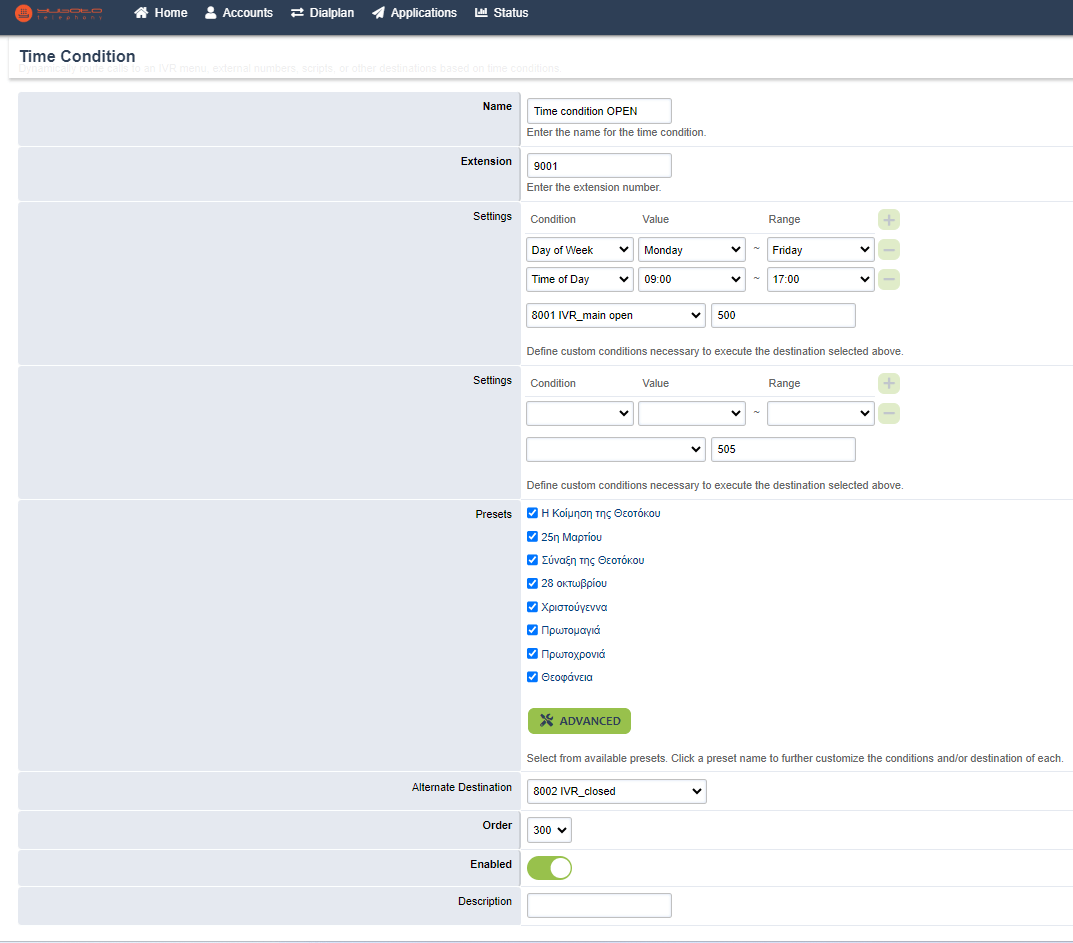The height and width of the screenshot is (943, 1073).
Task: Click the paper plane Applications icon
Action: (378, 13)
